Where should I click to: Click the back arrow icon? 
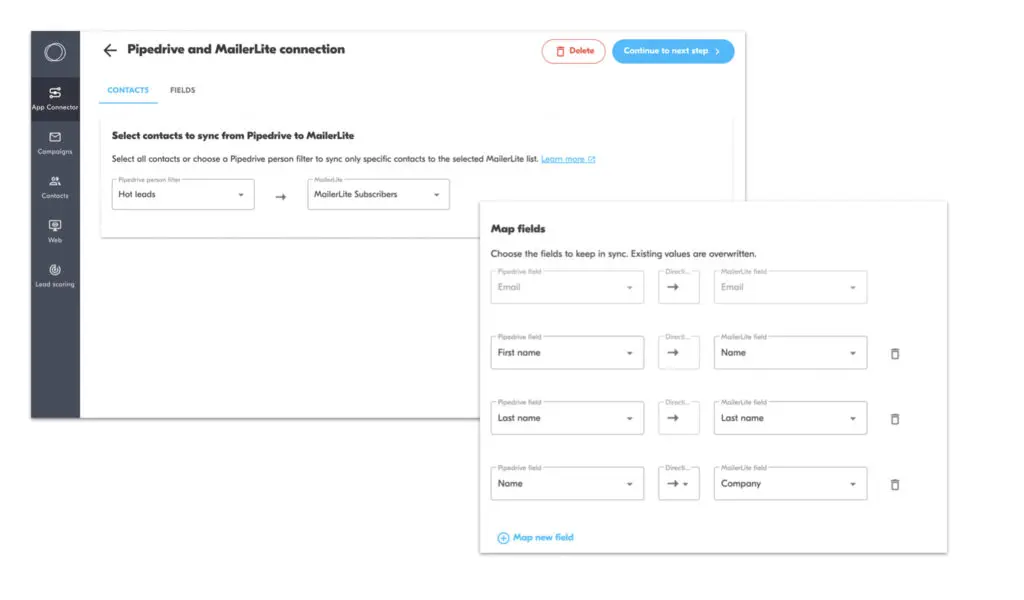[110, 50]
